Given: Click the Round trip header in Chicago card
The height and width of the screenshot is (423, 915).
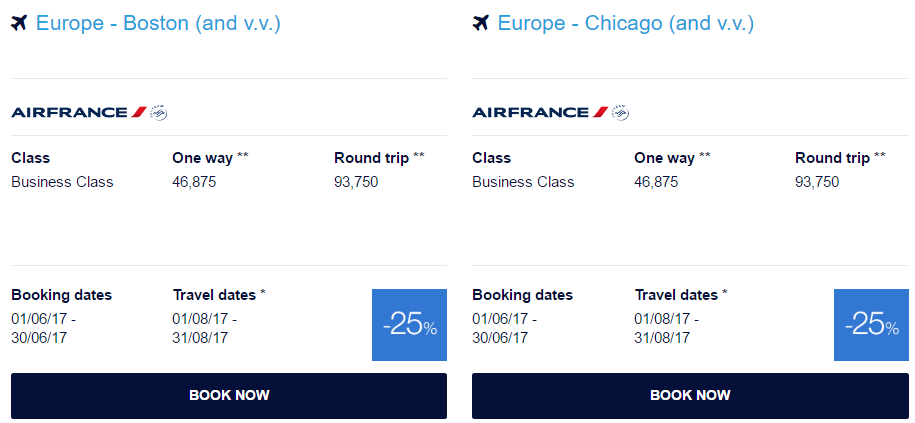Looking at the screenshot, I should pyautogui.click(x=840, y=158).
